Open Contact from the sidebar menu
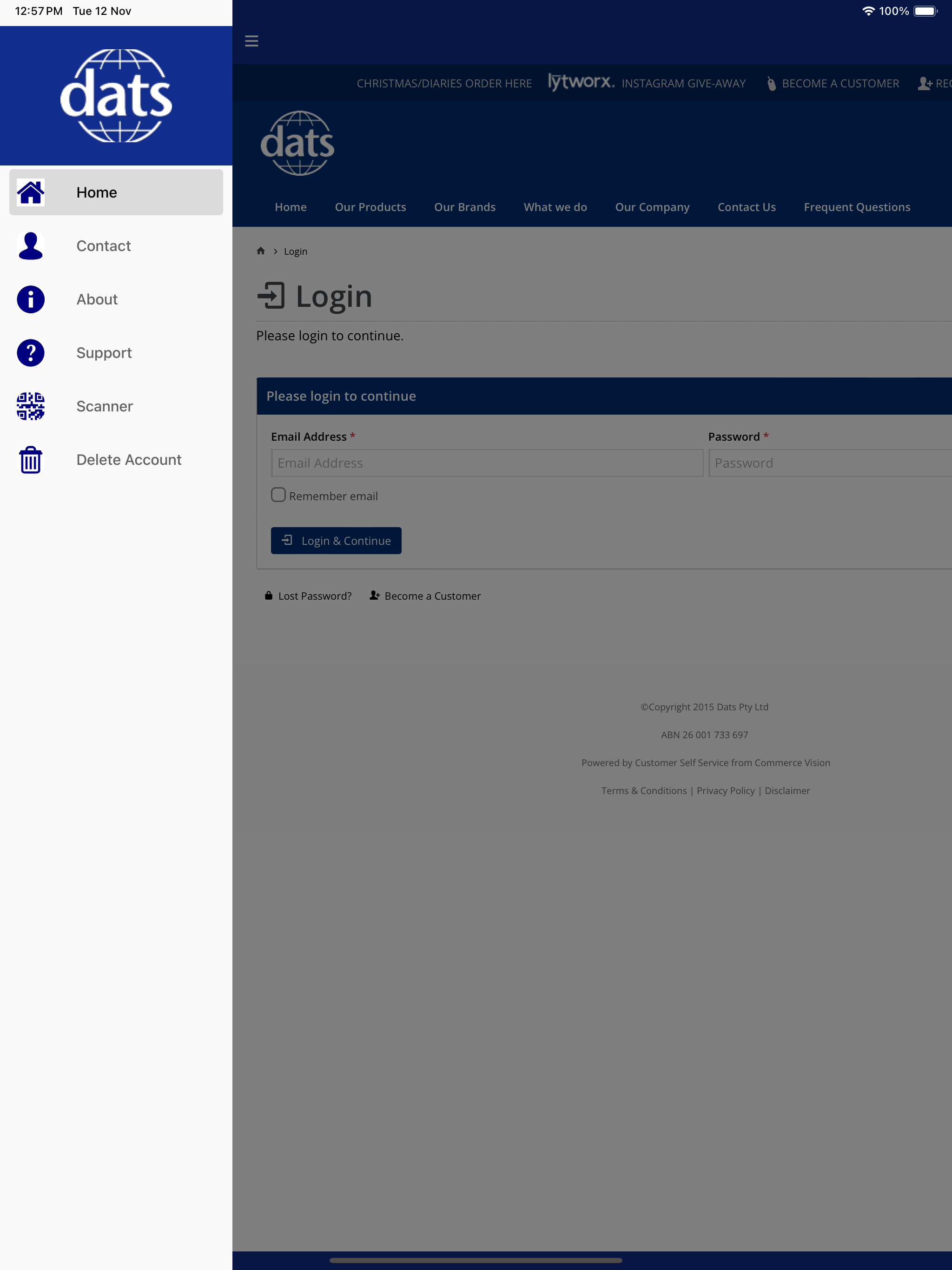This screenshot has height=1270, width=952. tap(116, 246)
